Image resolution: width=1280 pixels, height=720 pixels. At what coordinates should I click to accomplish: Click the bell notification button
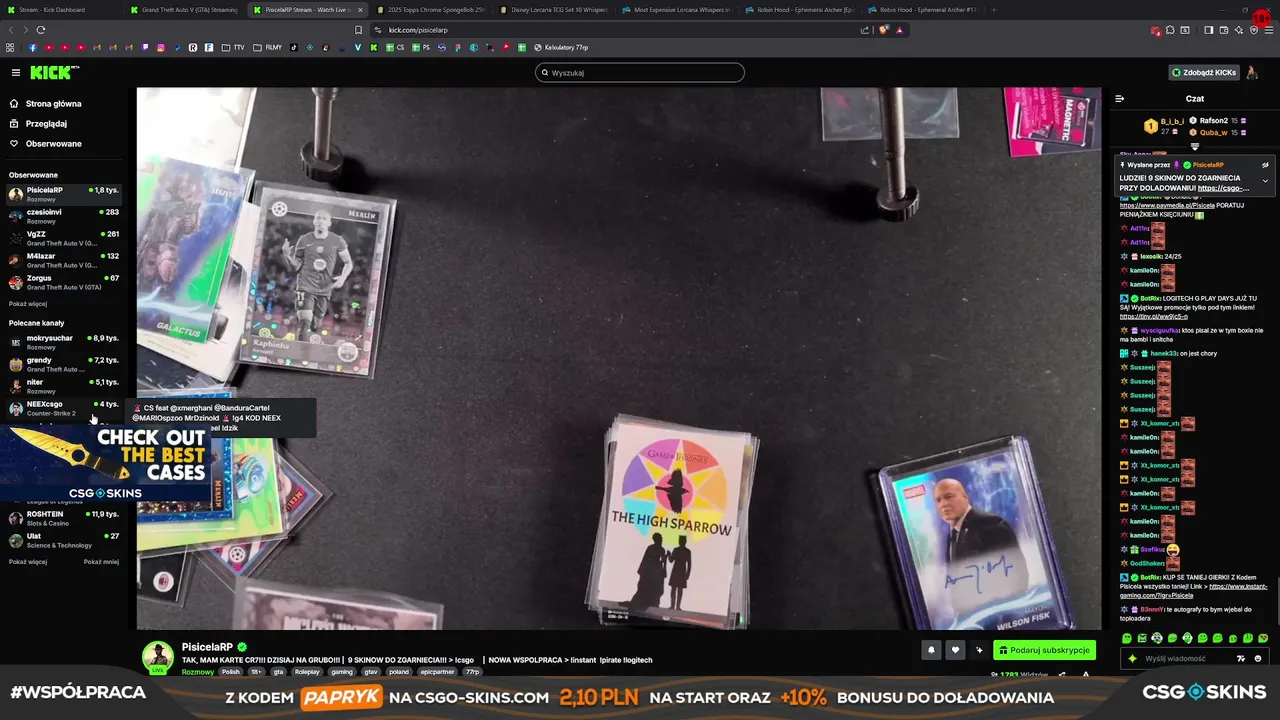click(931, 650)
